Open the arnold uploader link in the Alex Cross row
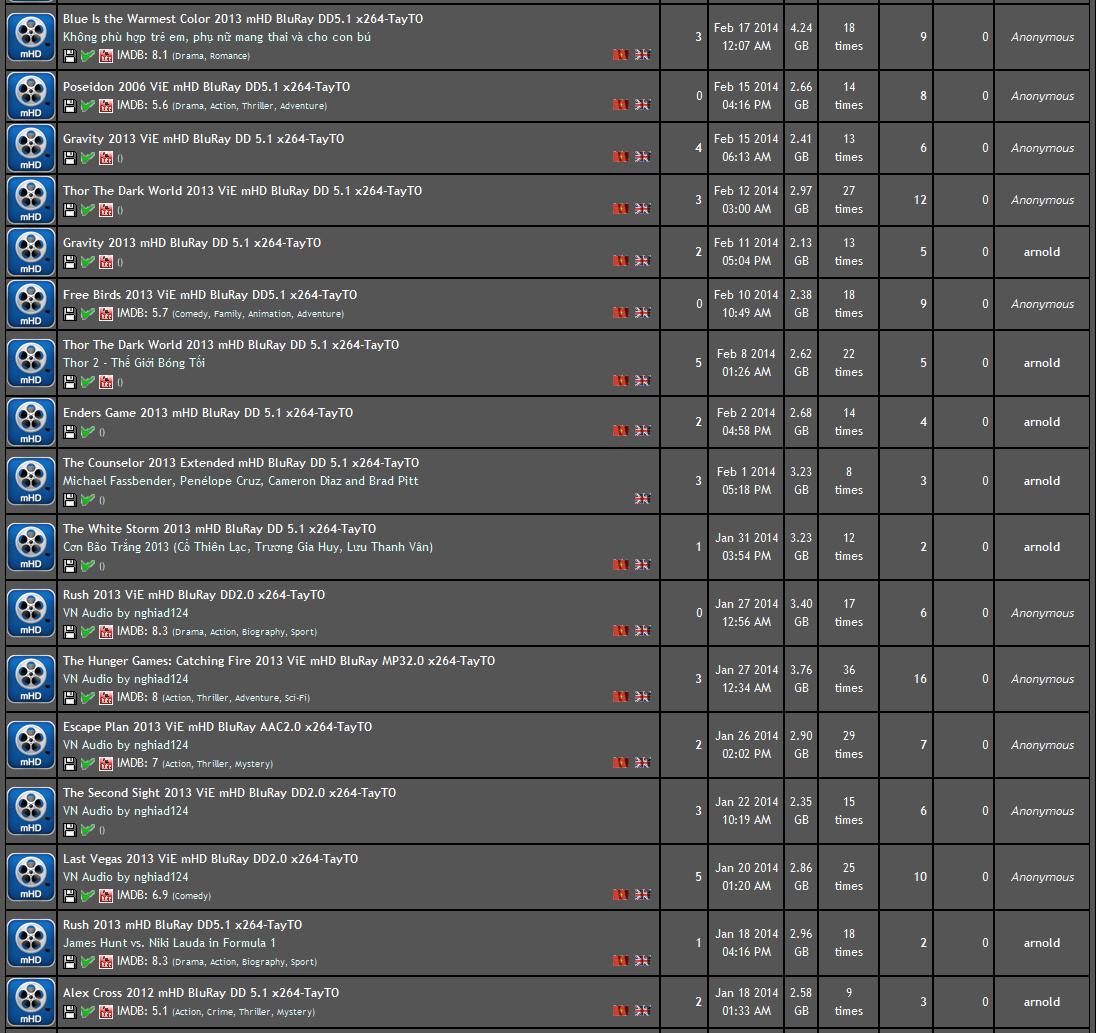 [x=1041, y=1002]
